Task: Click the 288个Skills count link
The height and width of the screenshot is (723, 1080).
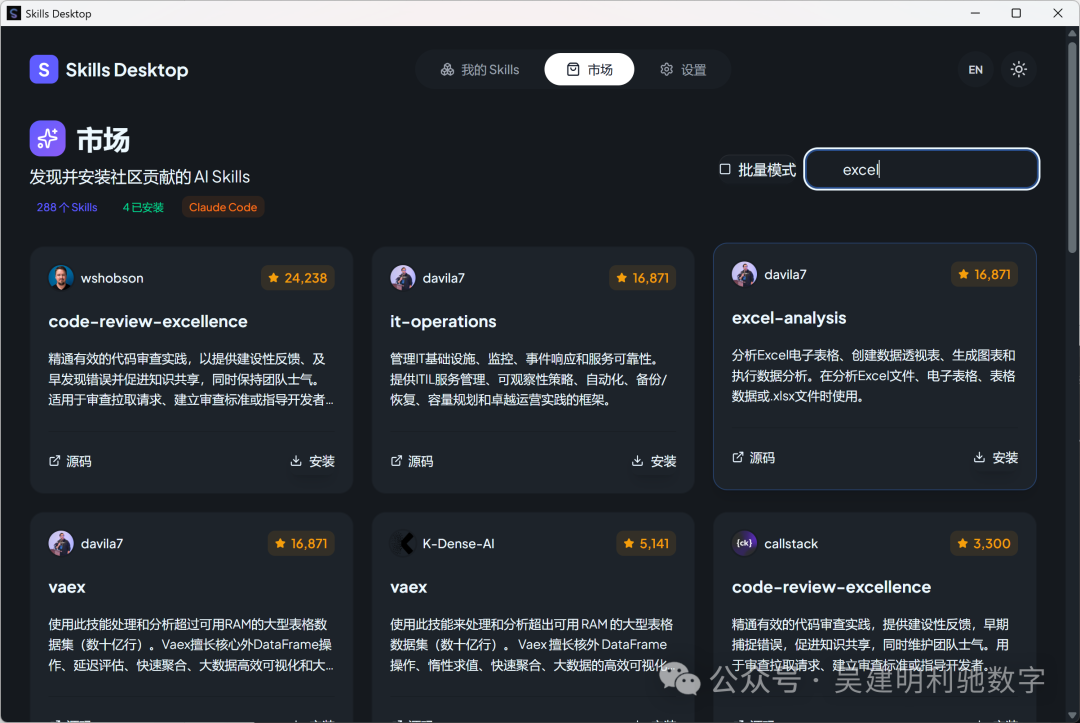Action: pyautogui.click(x=66, y=206)
